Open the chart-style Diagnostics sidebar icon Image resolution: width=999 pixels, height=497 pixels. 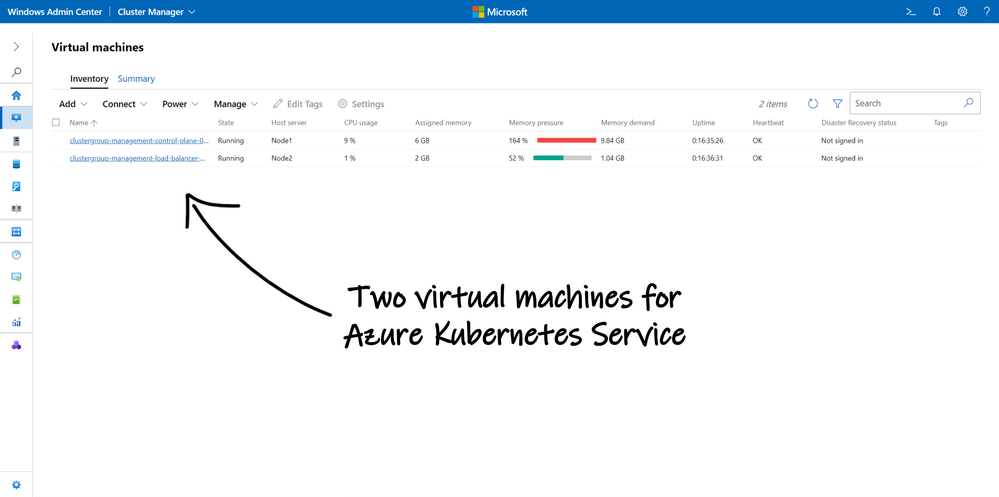[x=17, y=322]
